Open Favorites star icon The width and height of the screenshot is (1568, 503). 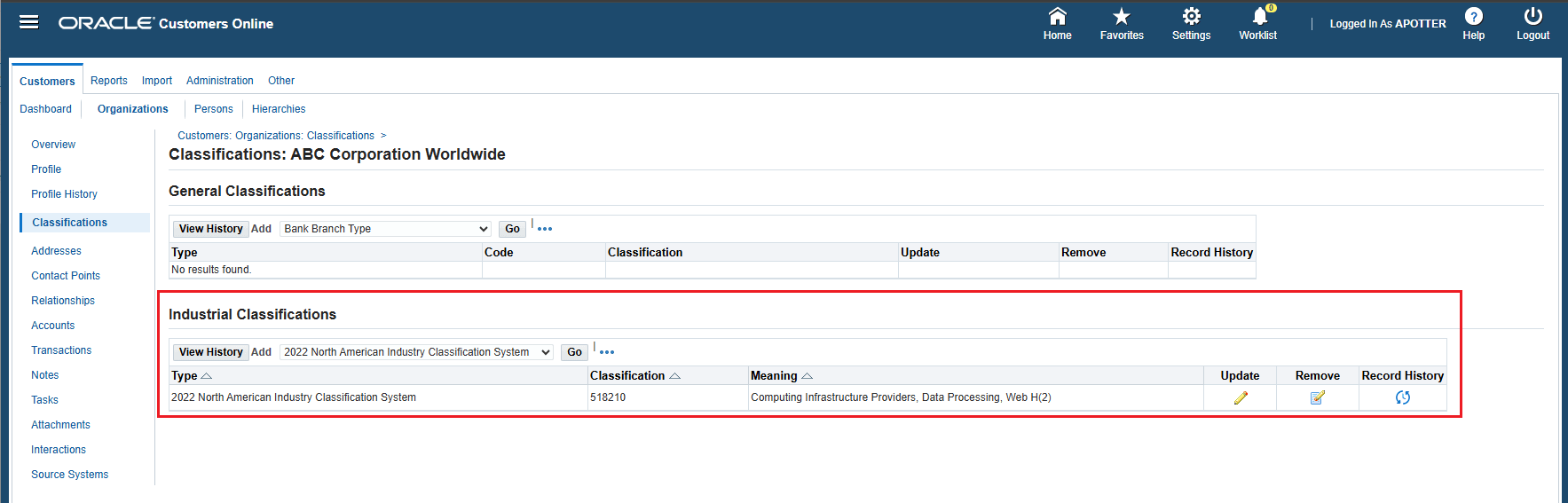click(x=1122, y=17)
